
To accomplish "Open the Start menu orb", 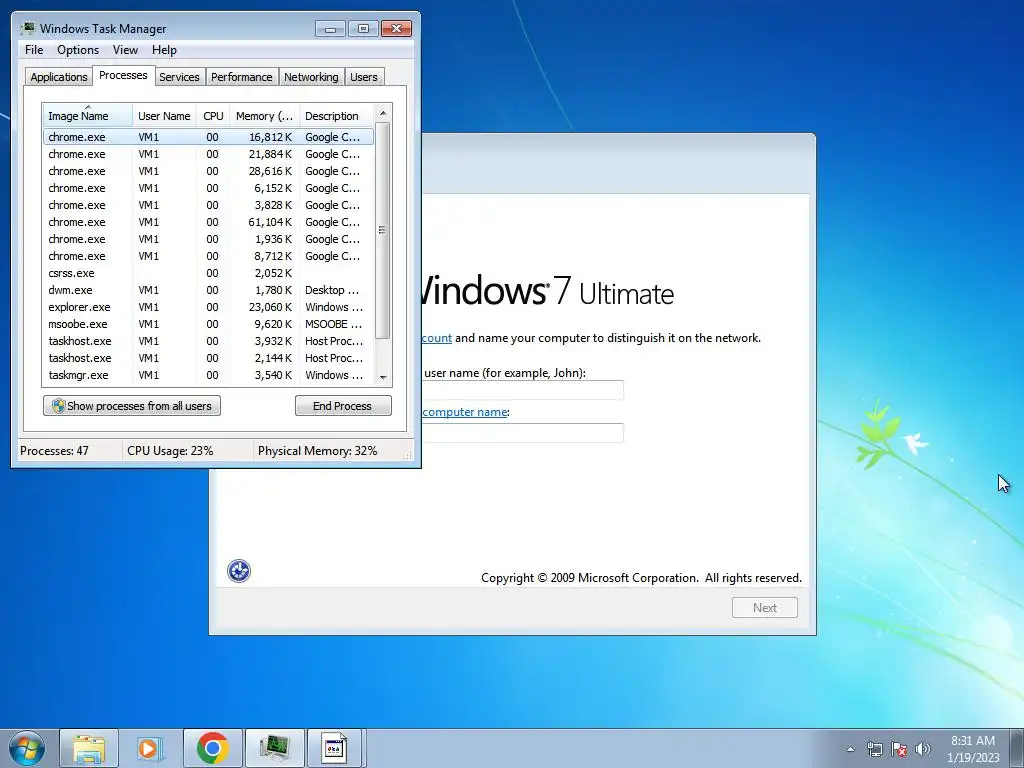I will [x=27, y=748].
